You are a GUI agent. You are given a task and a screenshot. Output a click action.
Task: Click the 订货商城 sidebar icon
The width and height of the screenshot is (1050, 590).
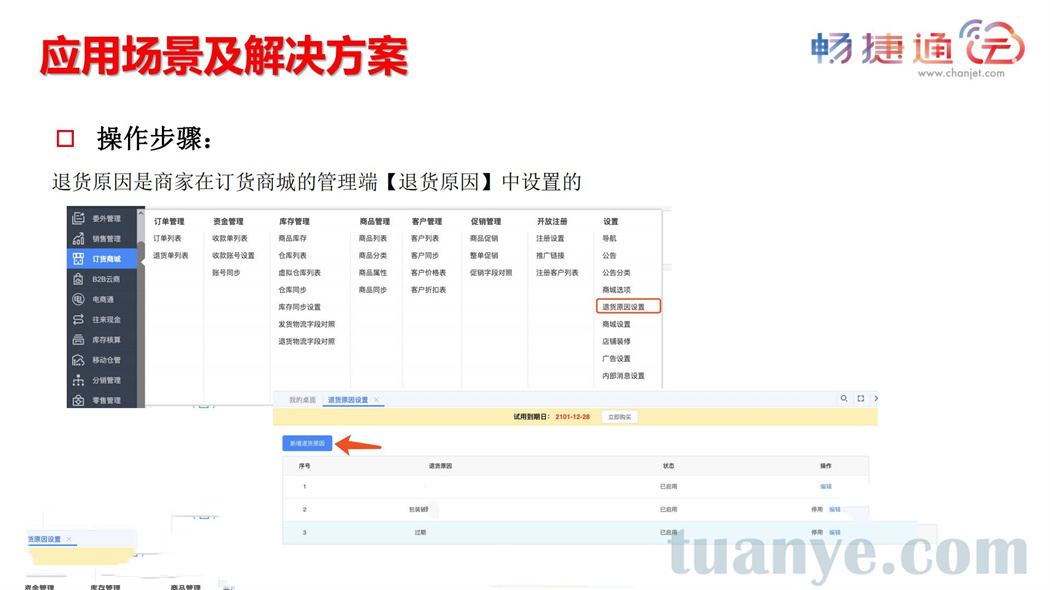[78, 259]
